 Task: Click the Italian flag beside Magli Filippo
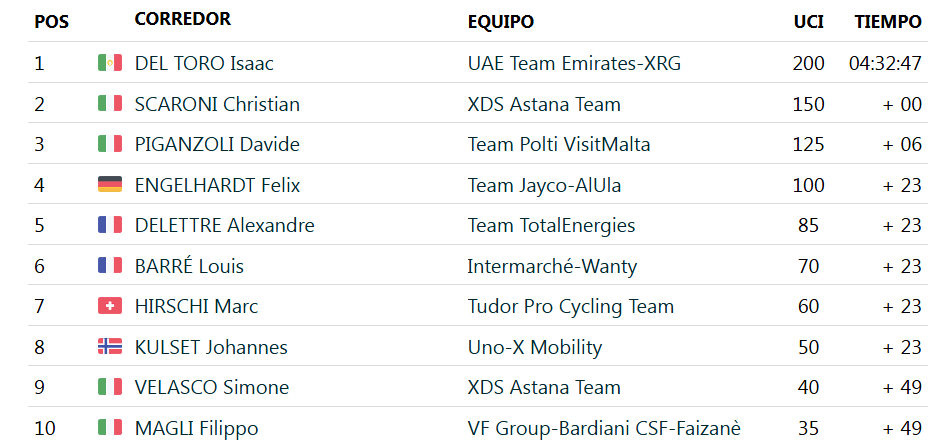coord(110,427)
